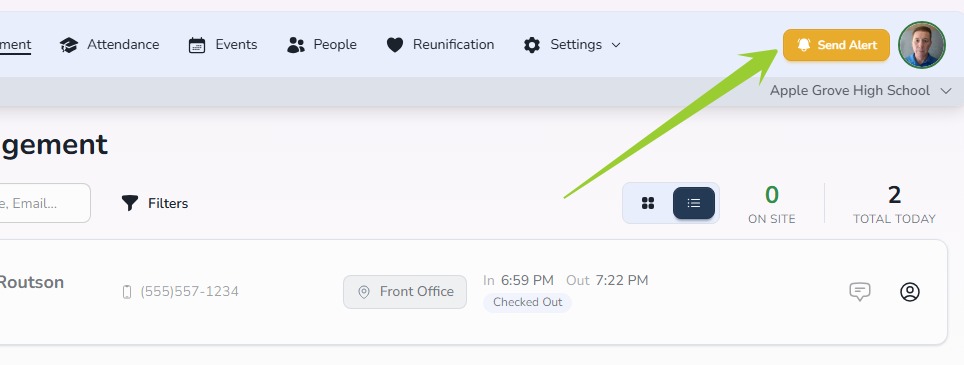
Task: Click the Filters button label
Action: 168,203
